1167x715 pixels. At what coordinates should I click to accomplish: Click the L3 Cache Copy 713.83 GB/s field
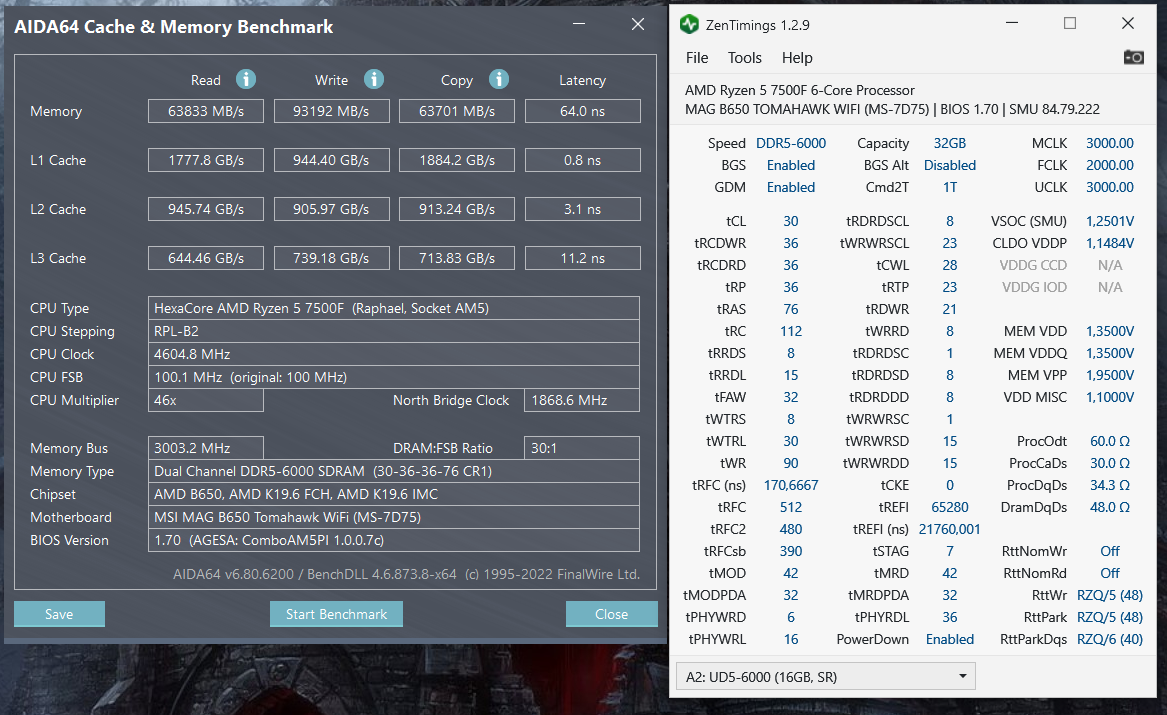pos(457,258)
